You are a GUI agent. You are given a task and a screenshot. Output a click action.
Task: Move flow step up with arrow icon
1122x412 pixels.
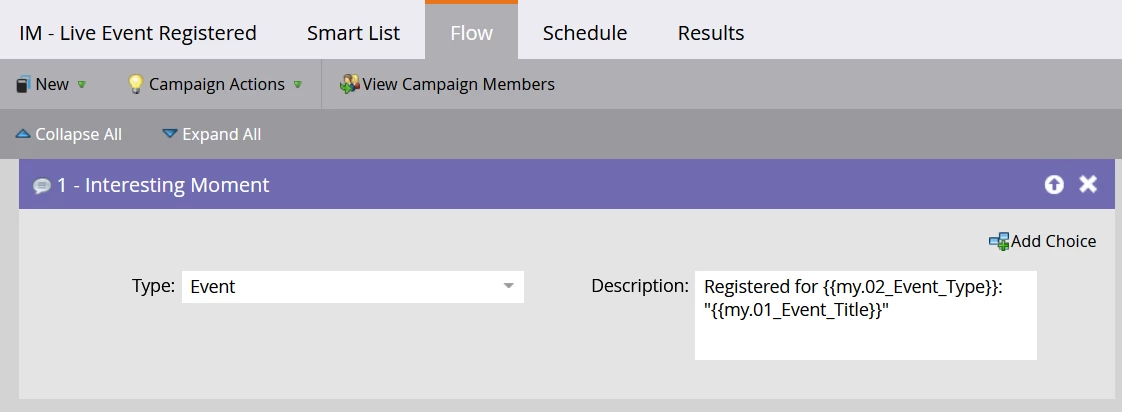coord(1054,184)
